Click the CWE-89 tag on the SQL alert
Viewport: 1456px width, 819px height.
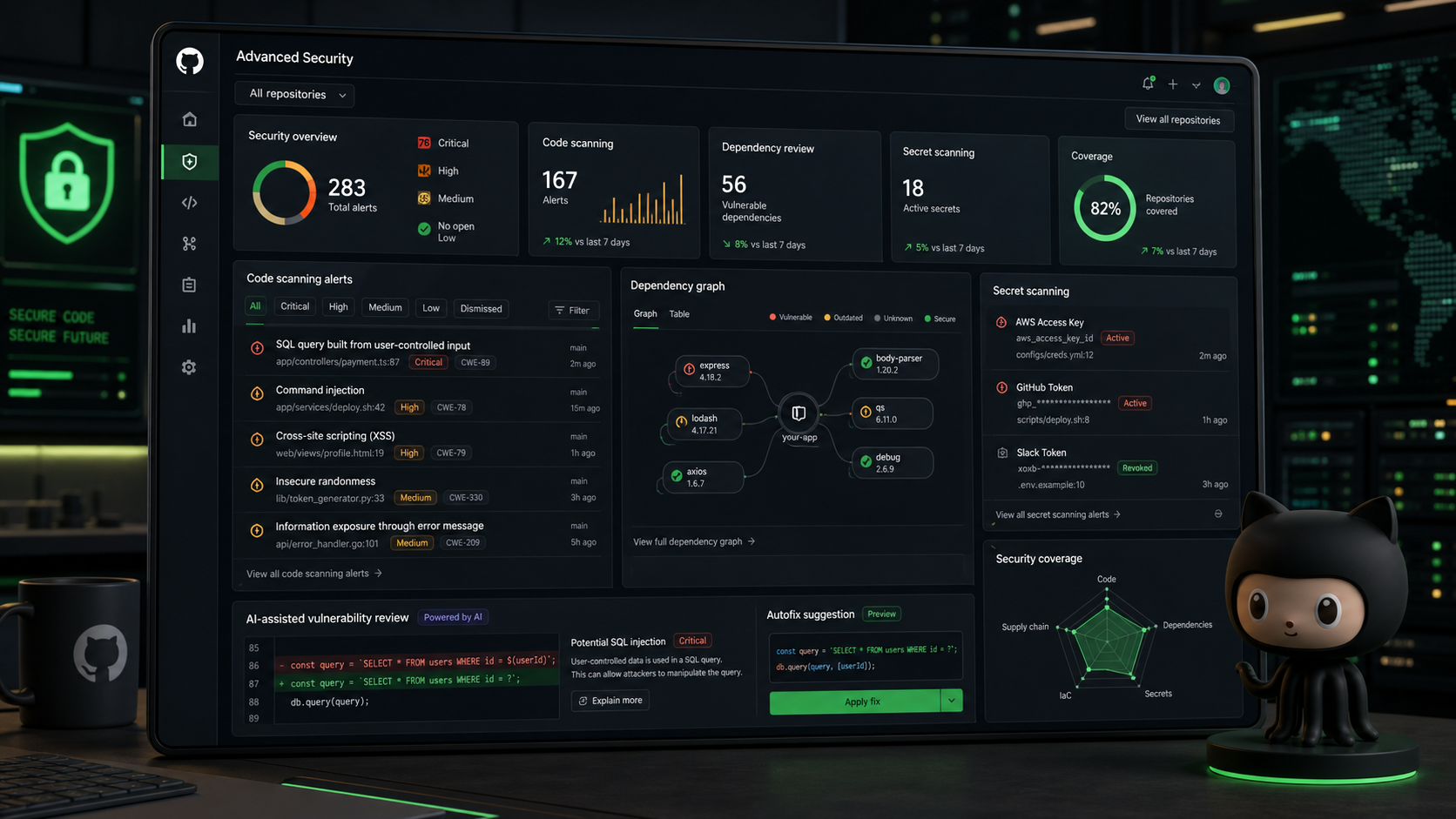(475, 362)
